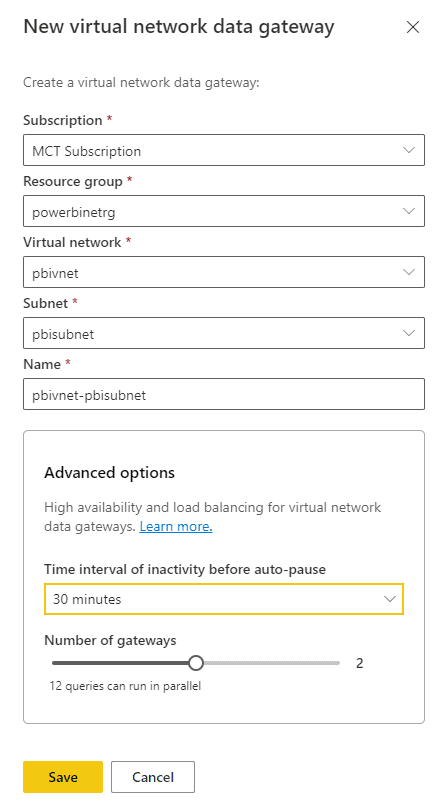
Task: Click the Virtual network chevron arrow
Action: (409, 272)
